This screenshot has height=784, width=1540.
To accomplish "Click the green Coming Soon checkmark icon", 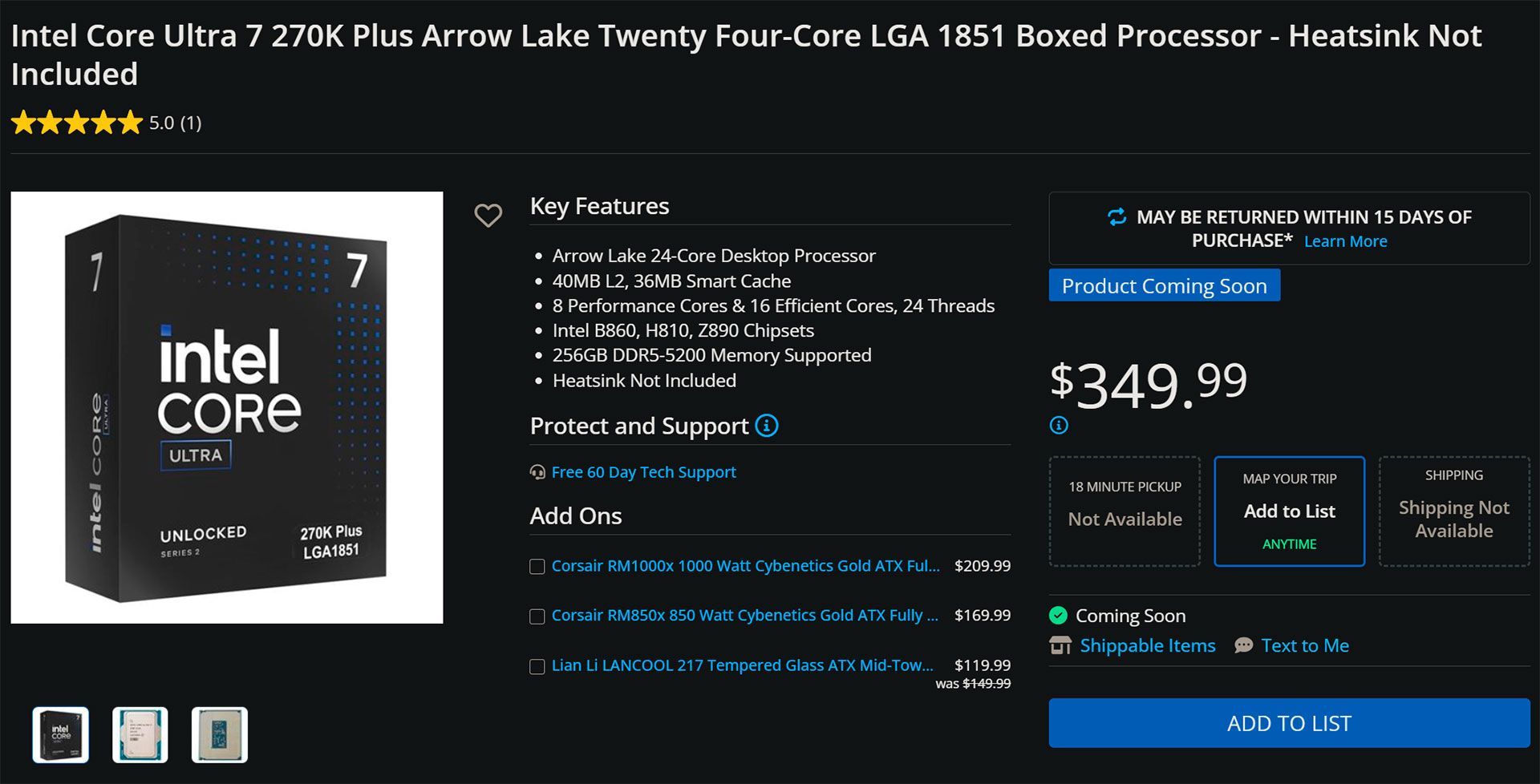I will click(1059, 616).
